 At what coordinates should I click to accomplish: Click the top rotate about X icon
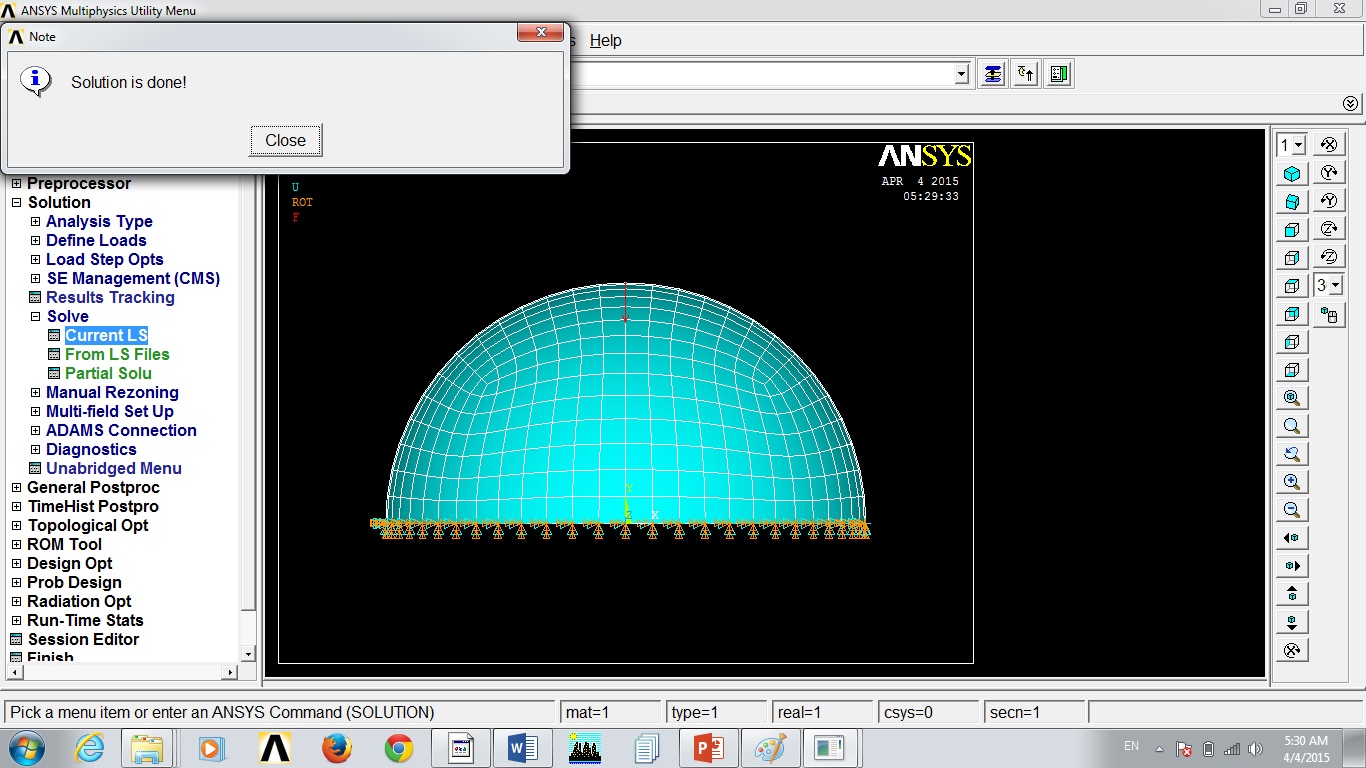pyautogui.click(x=1329, y=145)
